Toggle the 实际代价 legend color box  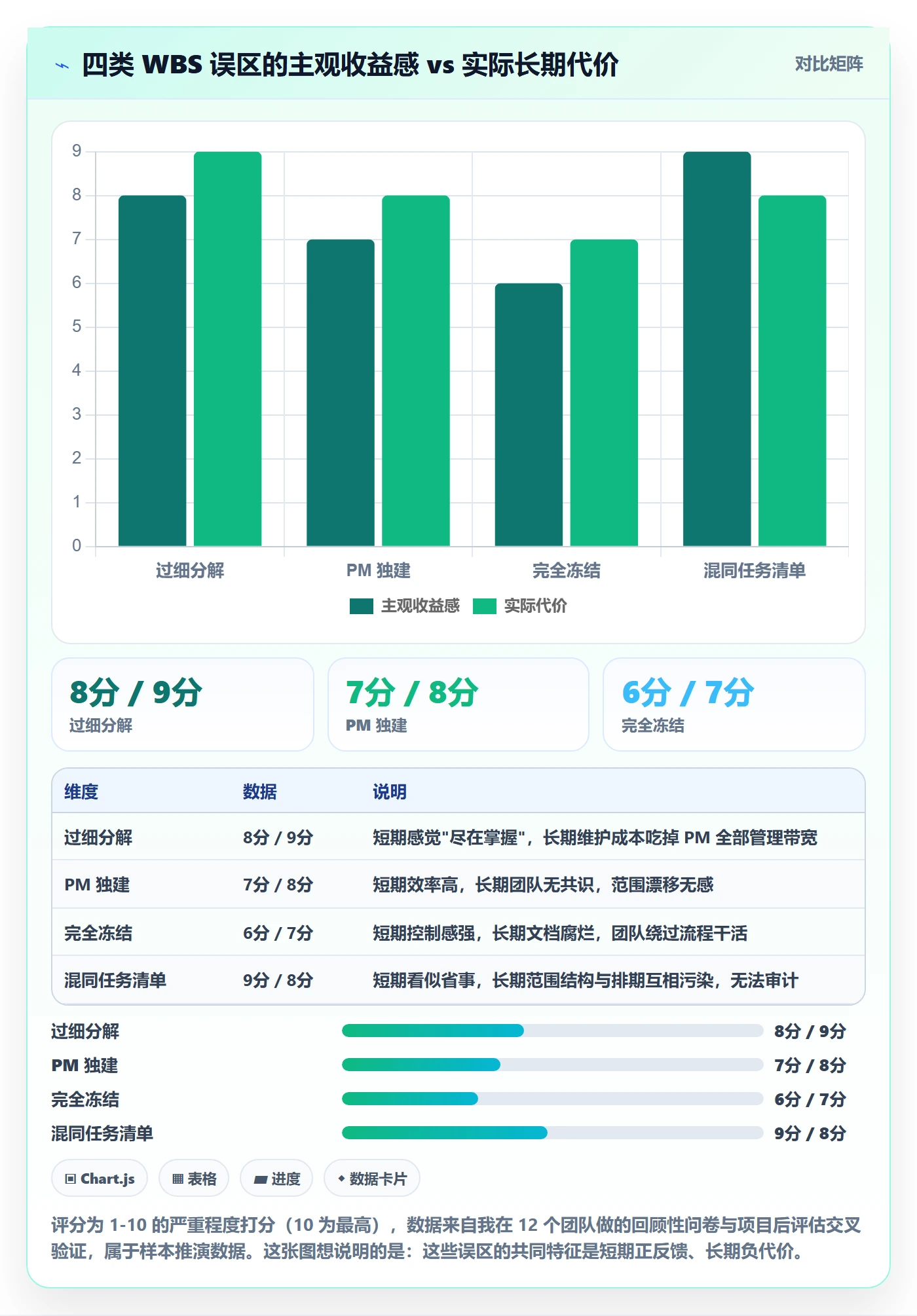tap(484, 606)
